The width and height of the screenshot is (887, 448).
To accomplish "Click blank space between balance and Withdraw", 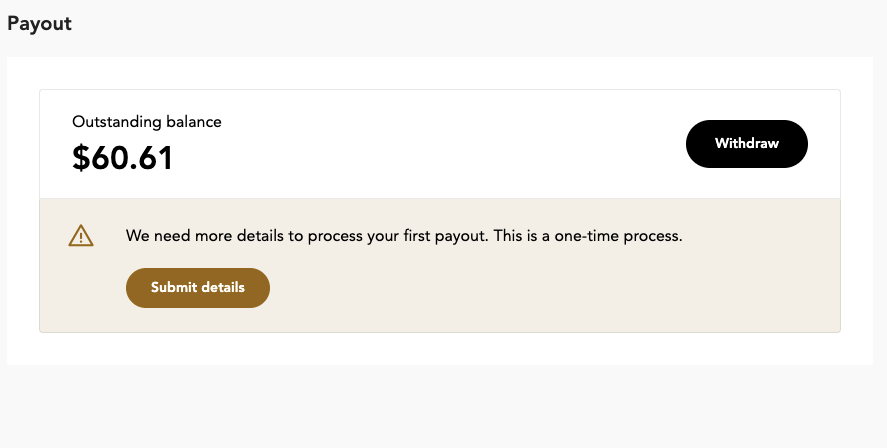I will coord(430,144).
